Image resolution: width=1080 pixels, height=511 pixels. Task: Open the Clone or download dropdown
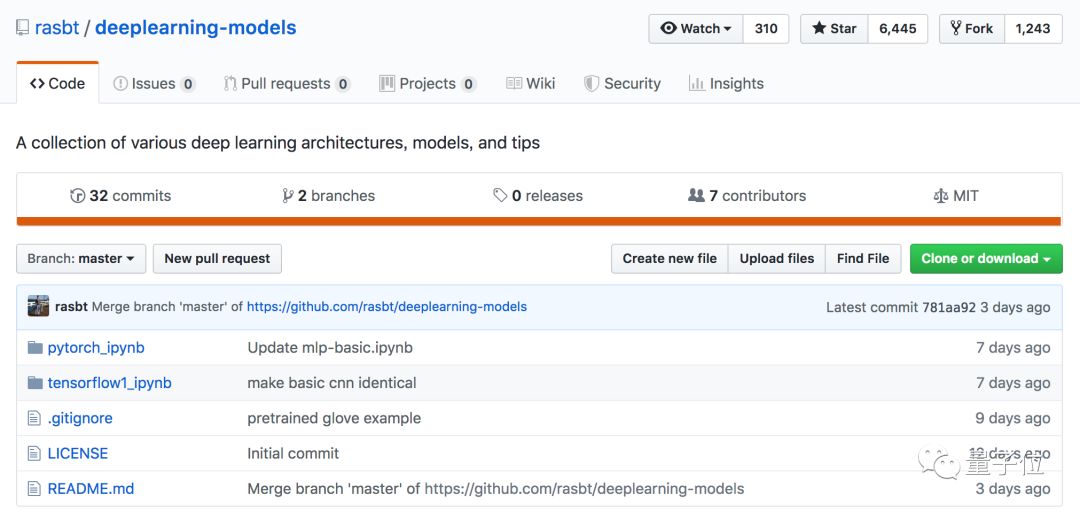click(985, 258)
